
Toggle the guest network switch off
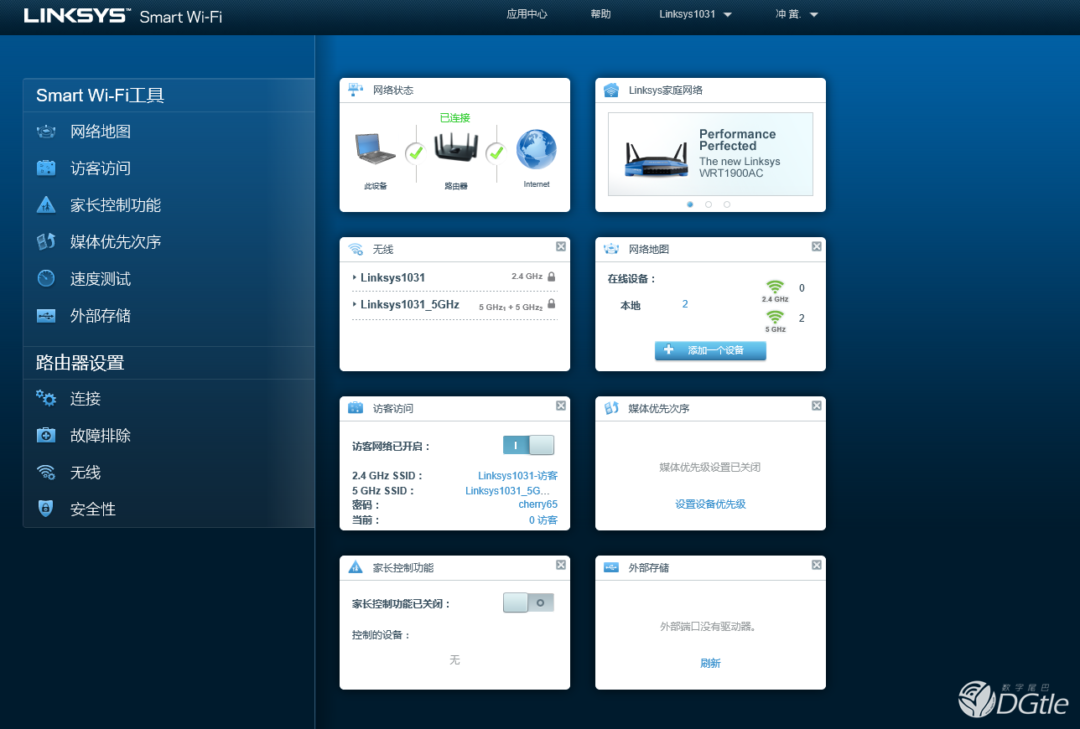pyautogui.click(x=528, y=445)
